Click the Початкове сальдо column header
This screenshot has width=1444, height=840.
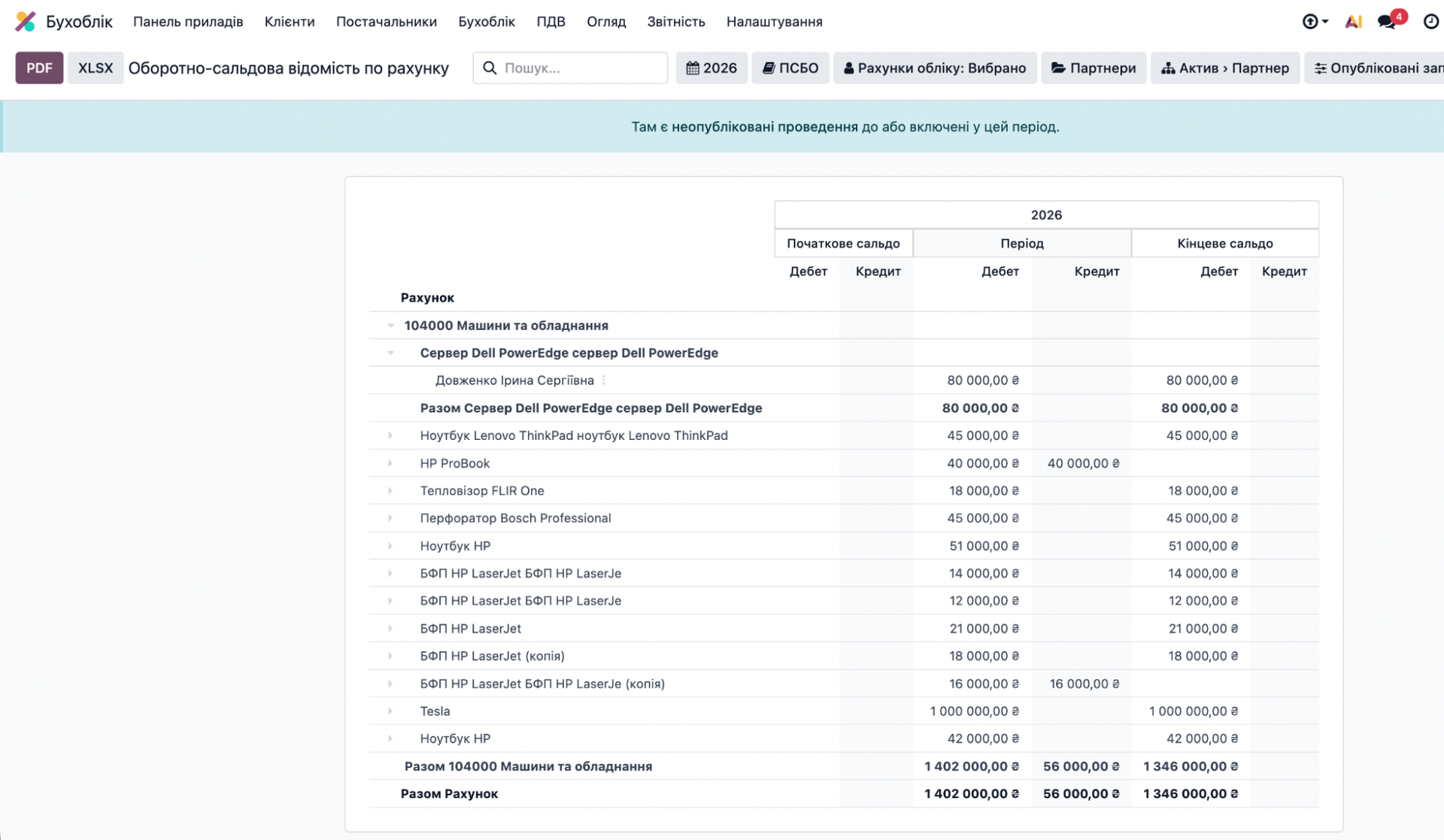point(843,243)
